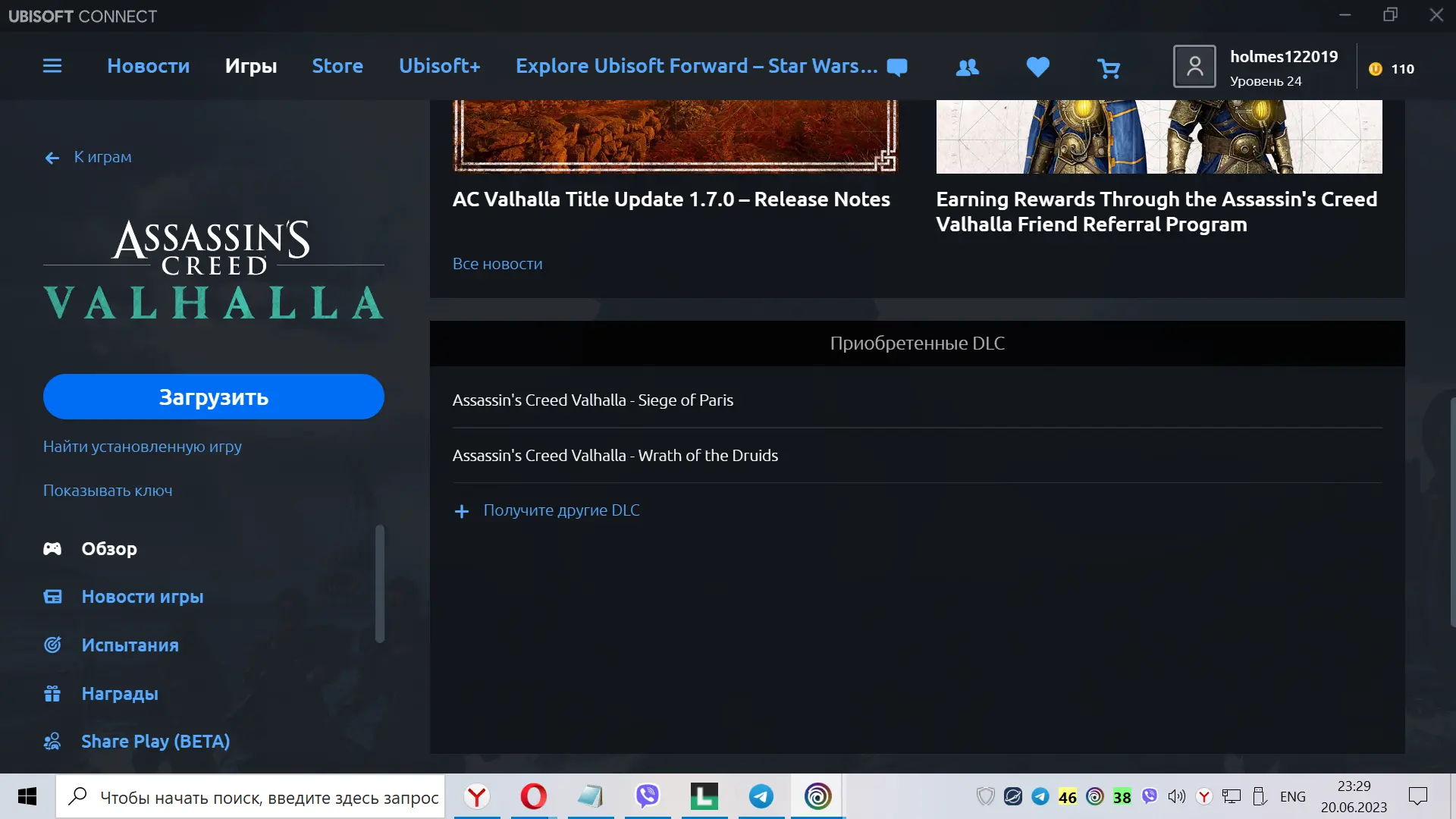Image resolution: width=1456 pixels, height=819 pixels.
Task: Click the Assassin's Creed Valhalla logo
Action: 214,270
